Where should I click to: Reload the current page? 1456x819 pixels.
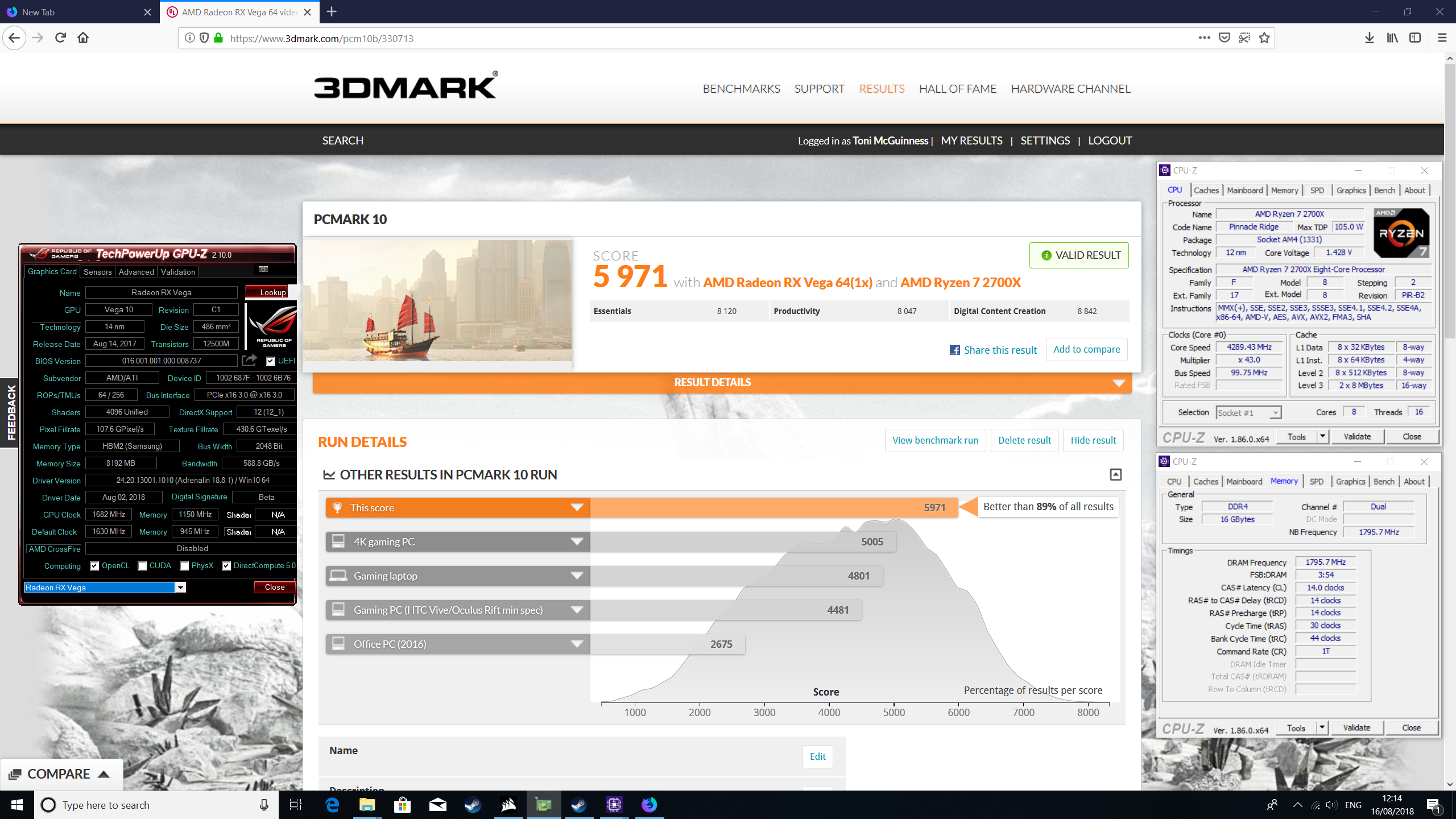[60, 38]
